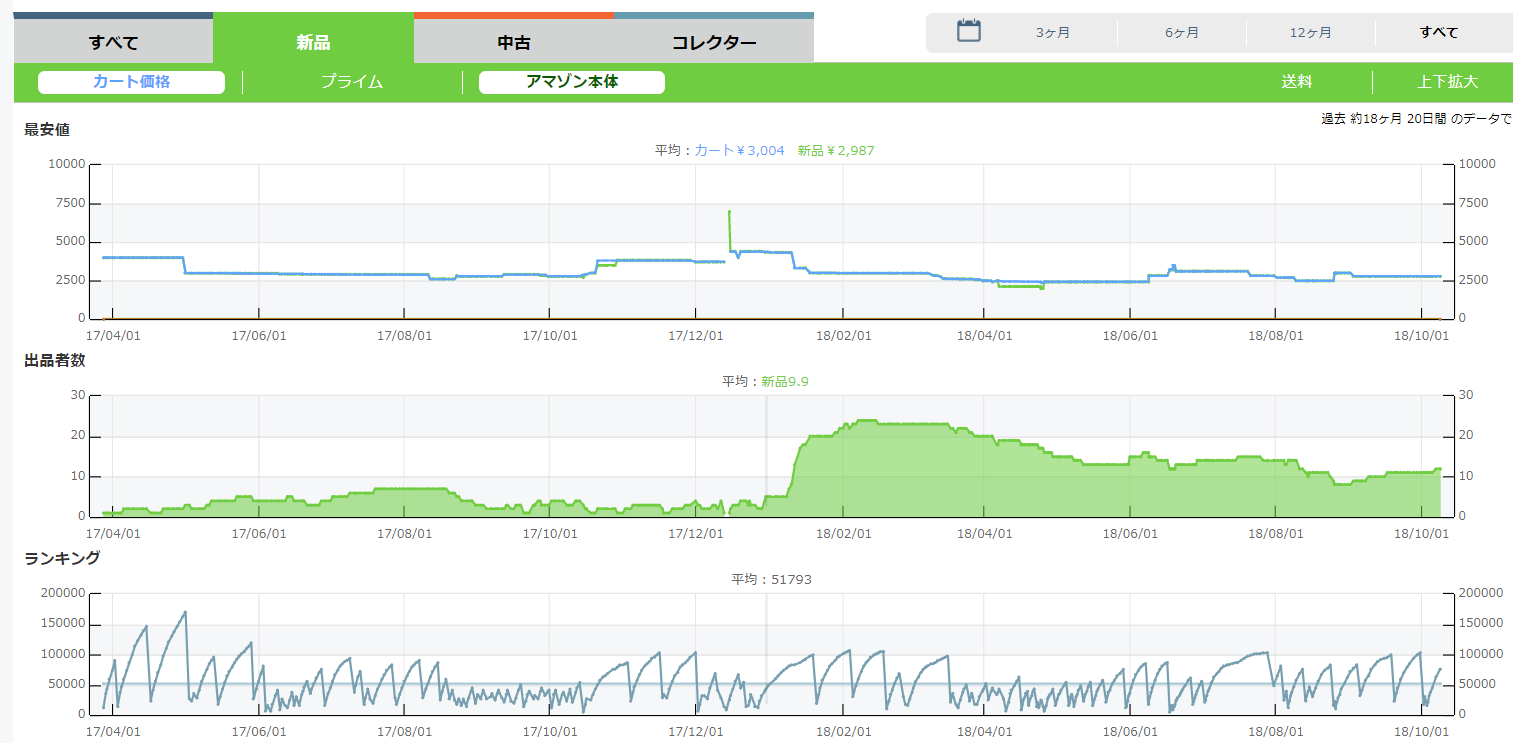
Task: Choose the 12ヶ月 time range
Action: [x=1310, y=32]
